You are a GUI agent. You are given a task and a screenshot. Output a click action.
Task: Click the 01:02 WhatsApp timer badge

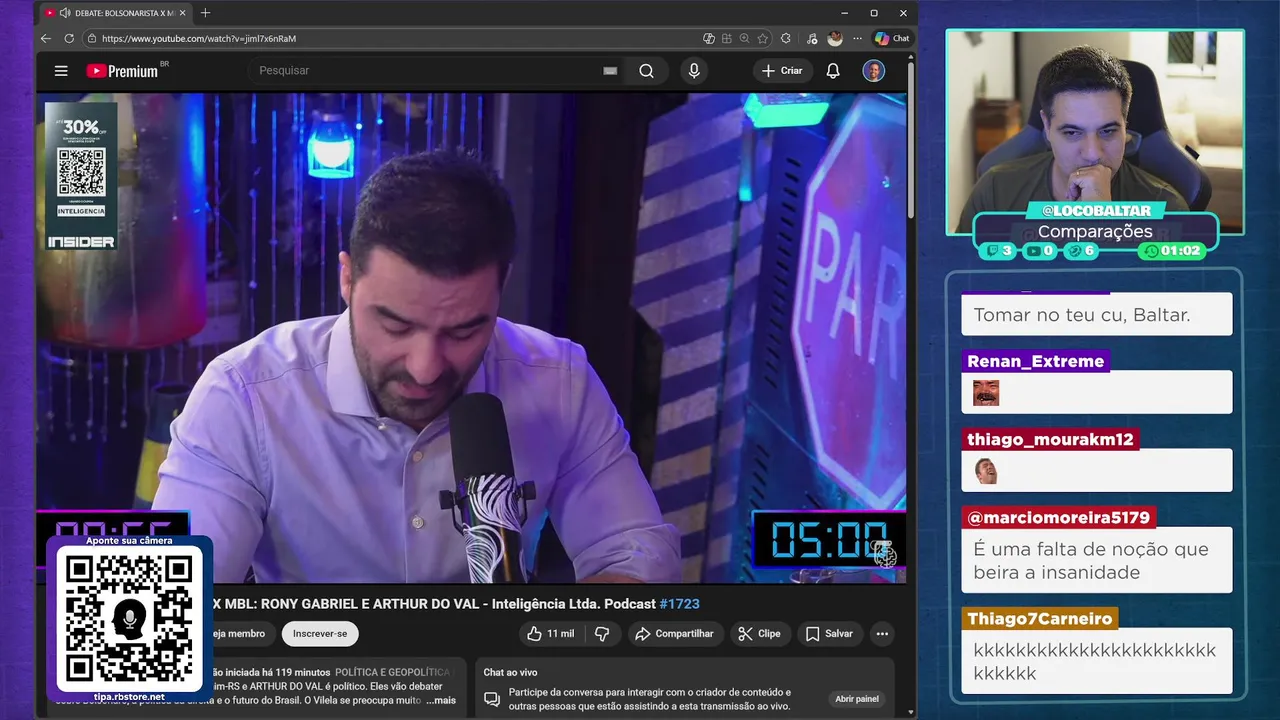pos(1171,251)
